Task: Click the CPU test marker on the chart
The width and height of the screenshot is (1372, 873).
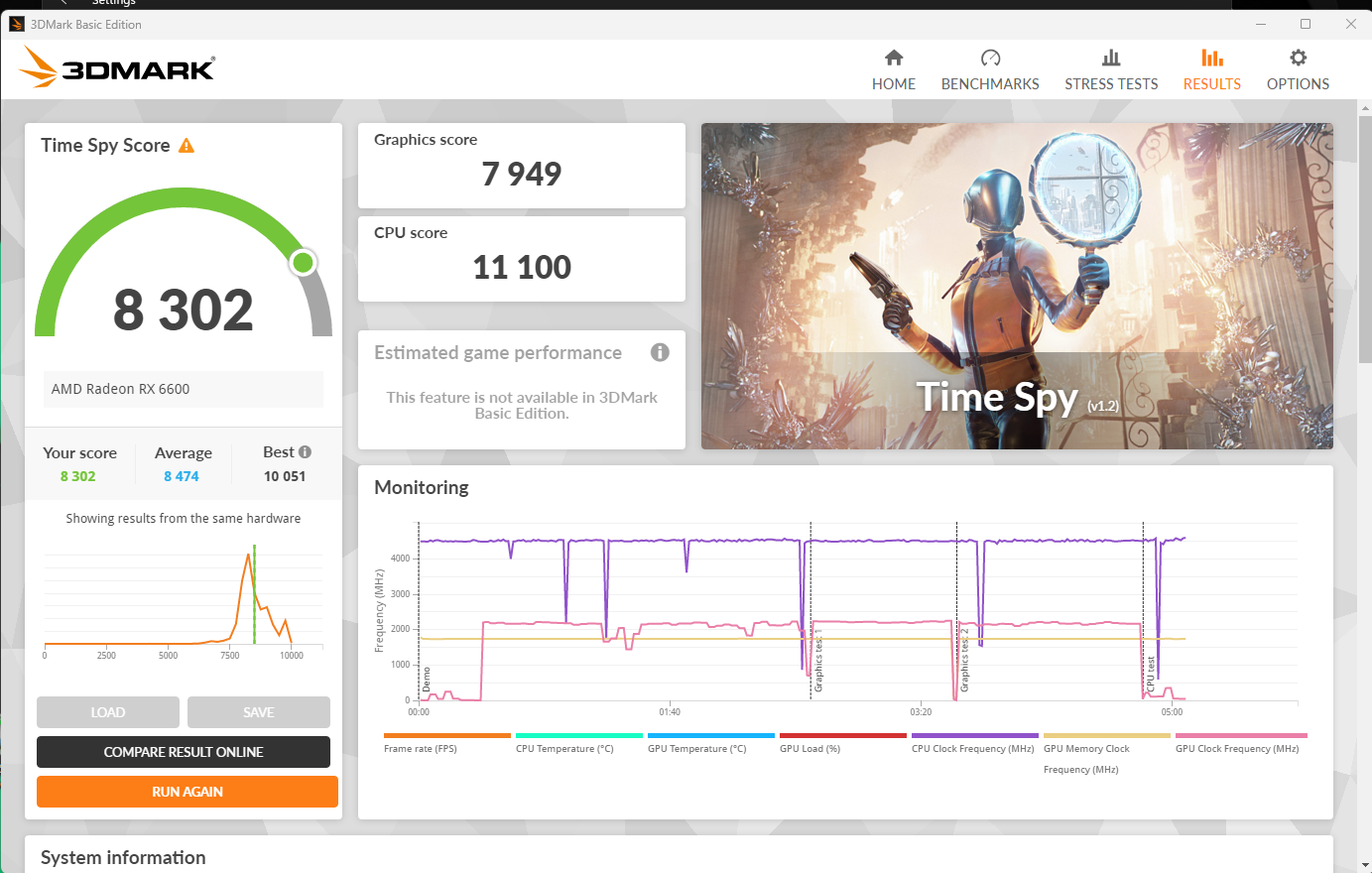Action: tap(1151, 674)
